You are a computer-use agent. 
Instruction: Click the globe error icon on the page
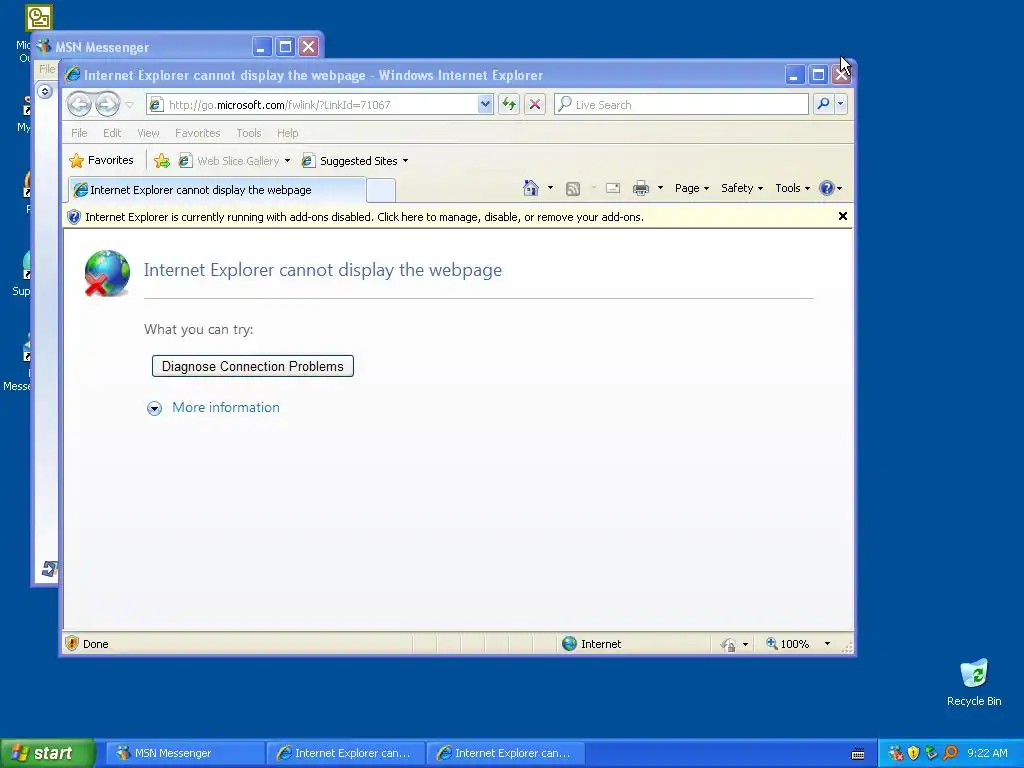(x=107, y=273)
